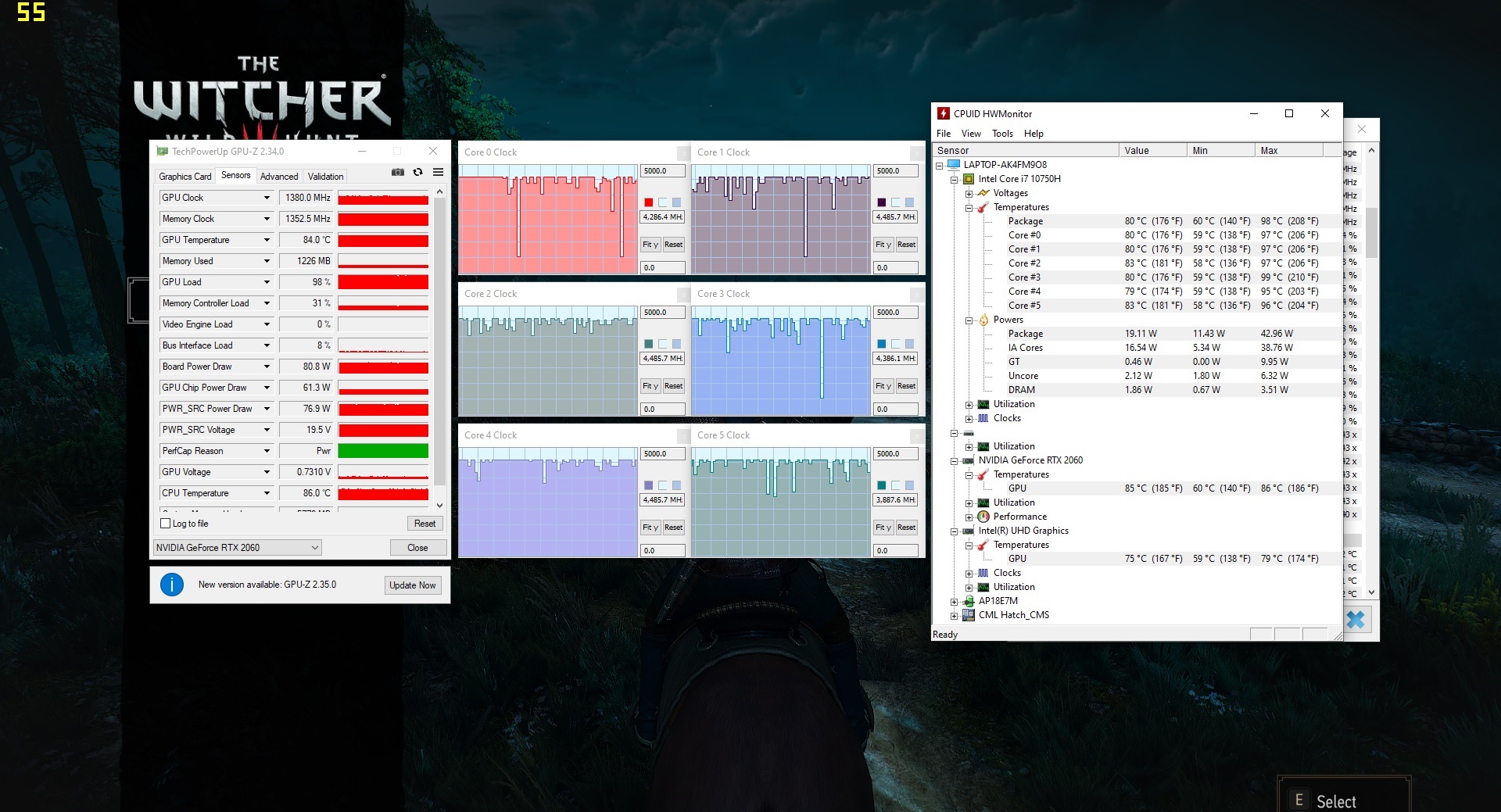Screen dimensions: 1501x812
Task: Click the NVIDIA GeForce RTX 2060 card icon
Action: [968, 460]
